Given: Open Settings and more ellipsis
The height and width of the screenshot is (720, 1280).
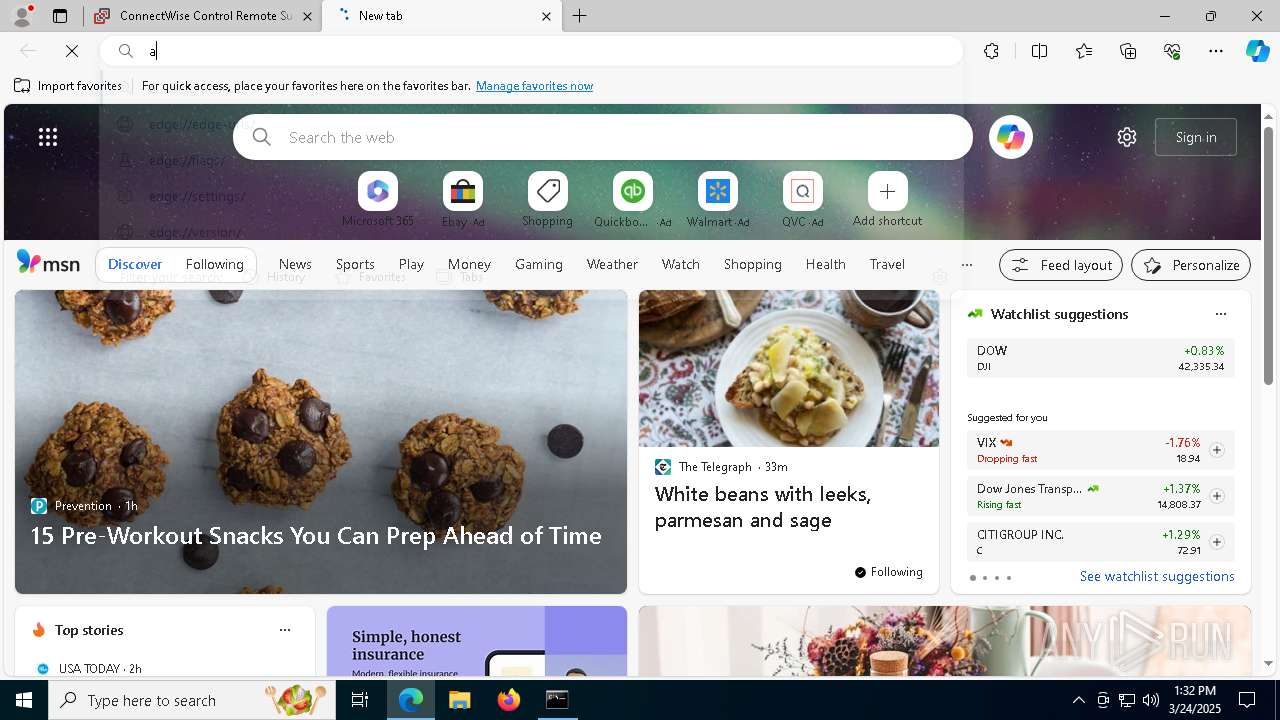Looking at the screenshot, I should coord(1216,51).
